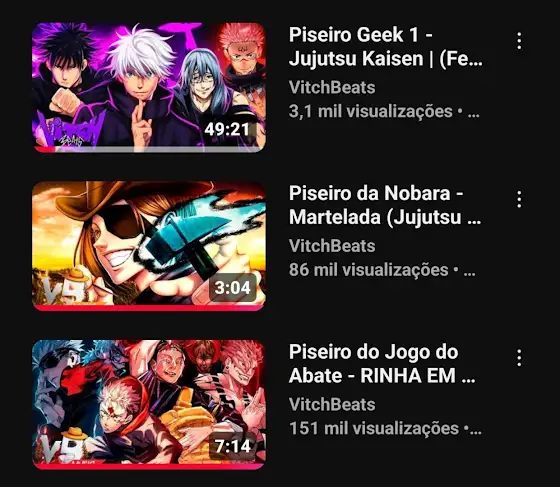Screen dimensions: 560x487
Task: Open more options for Piseiro do Jogo do Abate
Action: (x=519, y=358)
